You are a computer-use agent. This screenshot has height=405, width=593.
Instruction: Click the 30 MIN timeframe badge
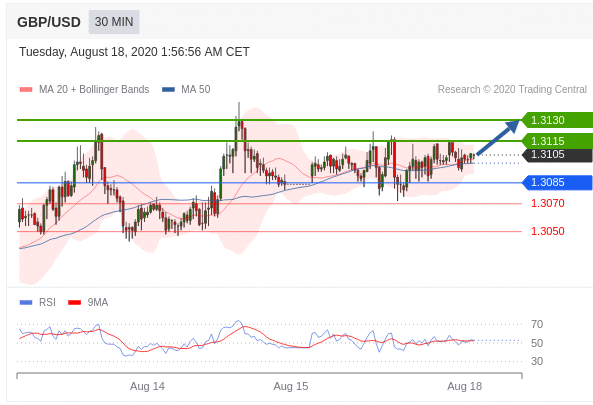click(114, 22)
